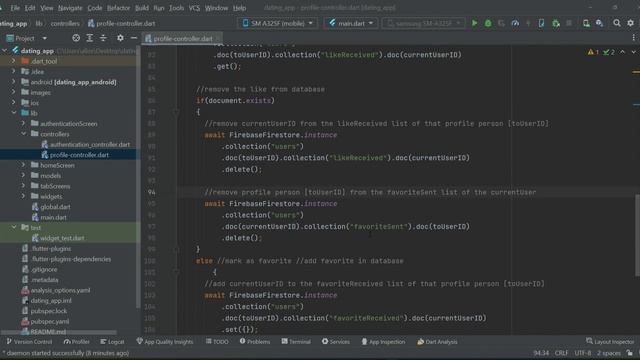Open the Navigate menu
Screen dimensions: 640x360
[x=70, y=8]
